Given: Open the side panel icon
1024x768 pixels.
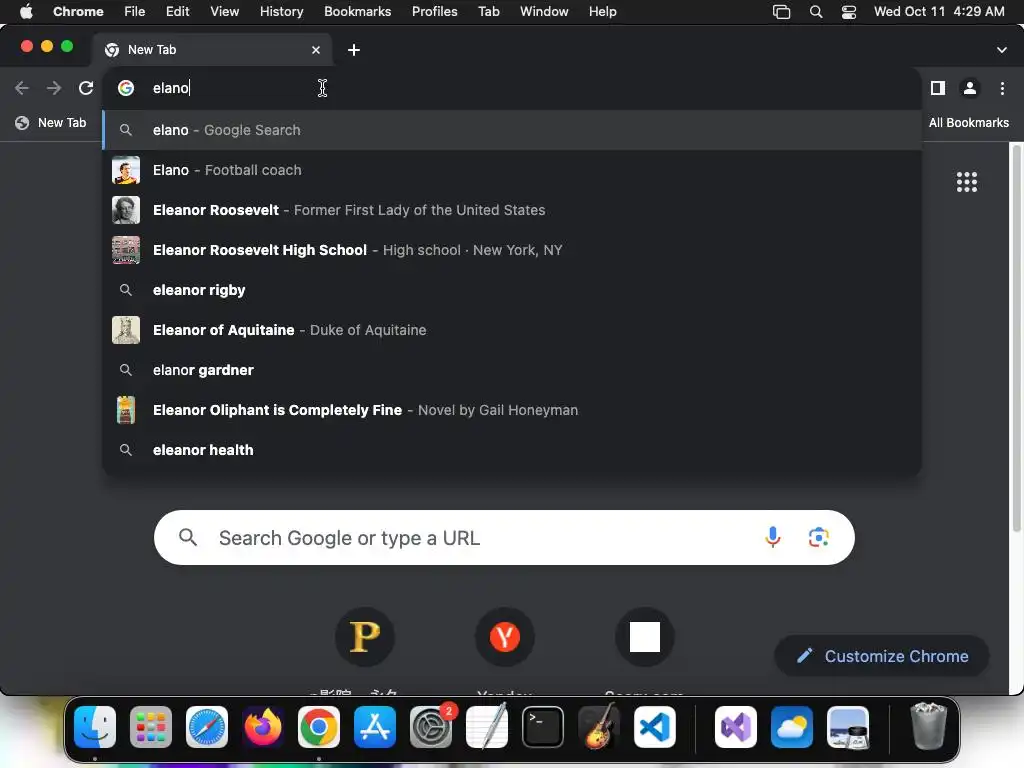Looking at the screenshot, I should click(938, 88).
